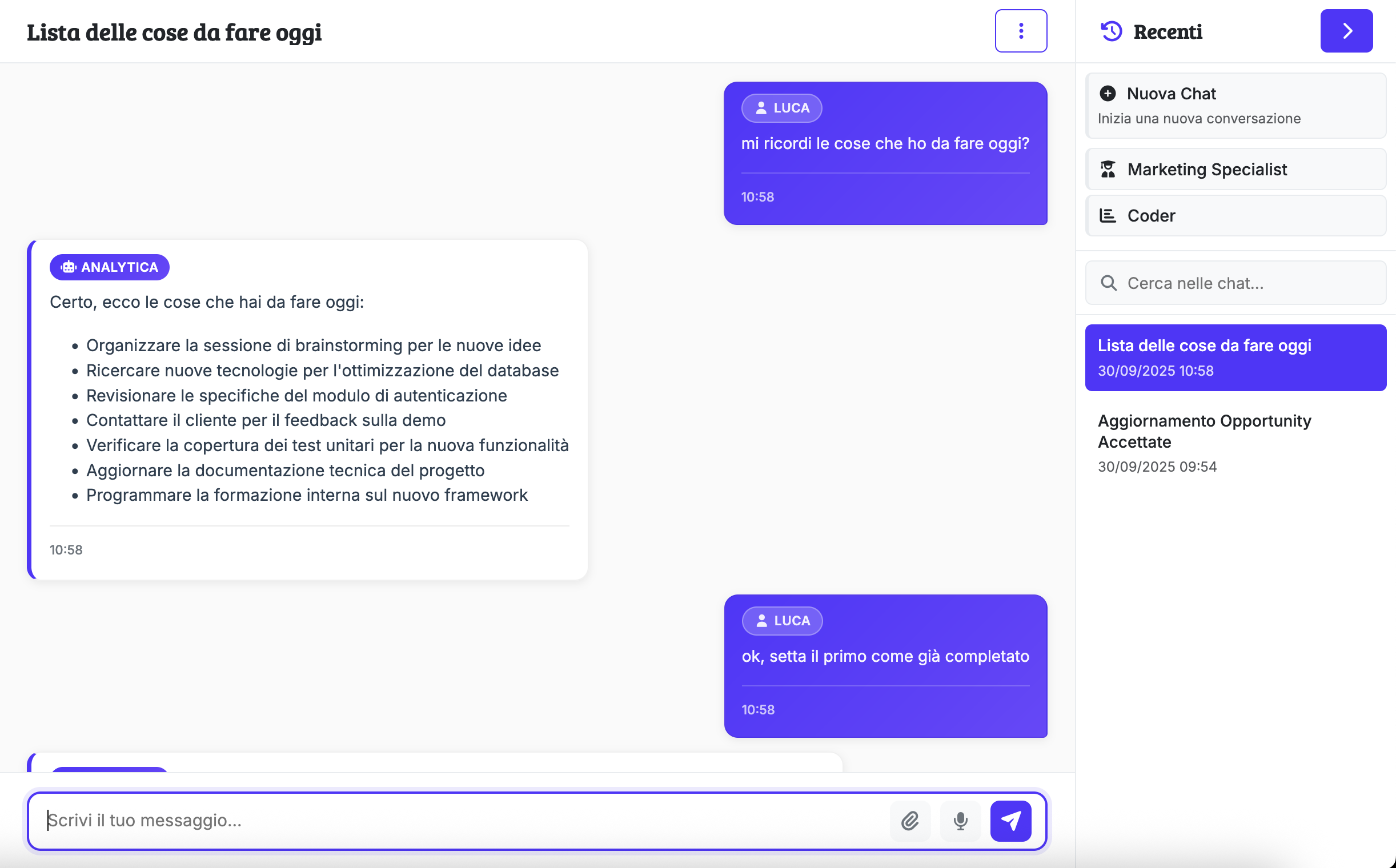This screenshot has height=868, width=1396.
Task: Click the Scrivi il tuo messaggio field
Action: click(x=459, y=821)
